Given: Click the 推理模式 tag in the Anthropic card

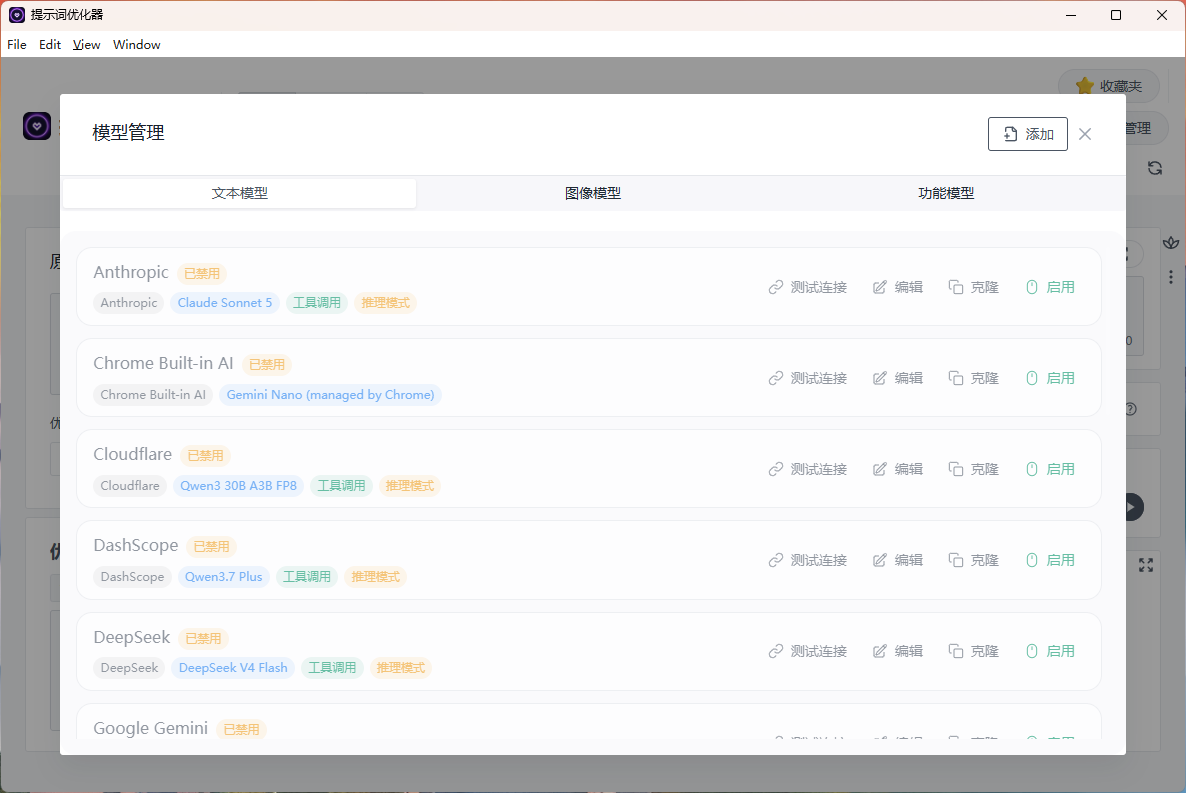Looking at the screenshot, I should point(386,303).
